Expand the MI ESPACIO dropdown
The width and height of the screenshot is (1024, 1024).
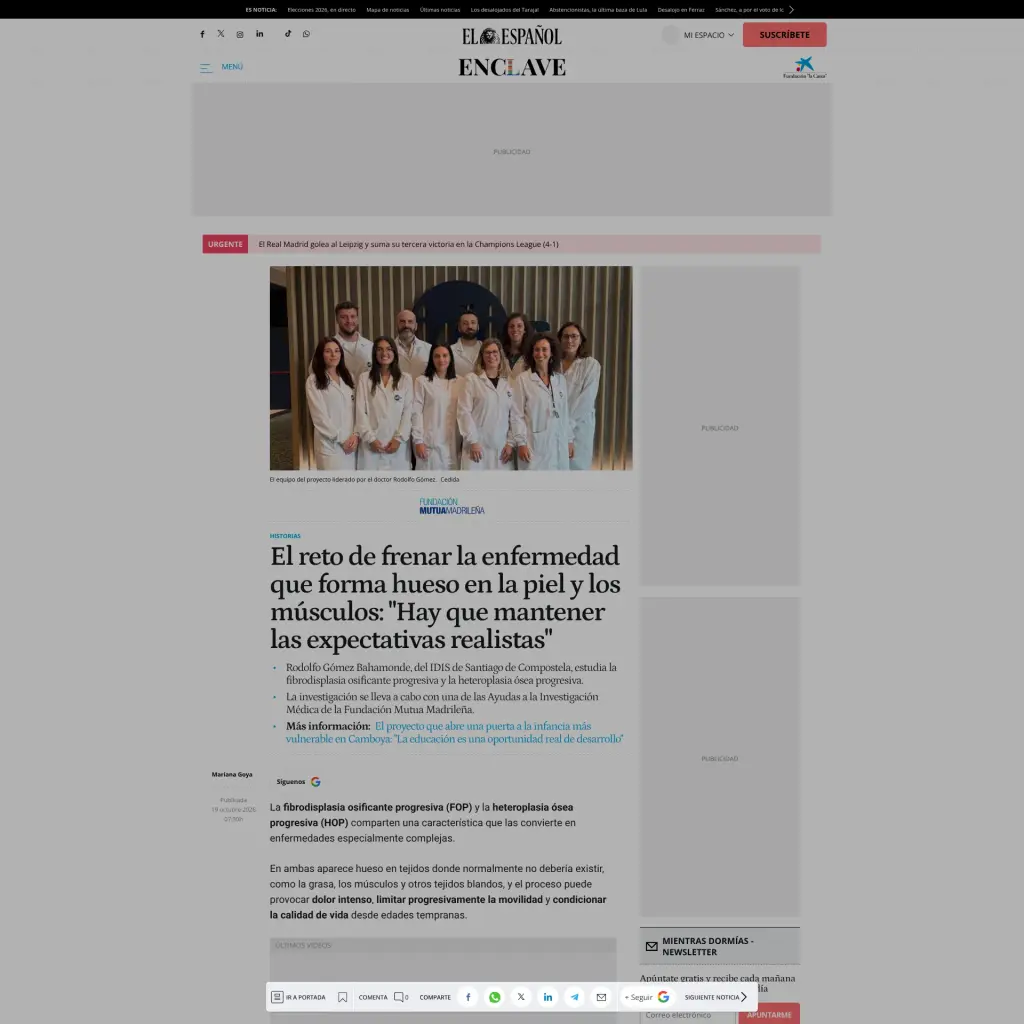708,35
